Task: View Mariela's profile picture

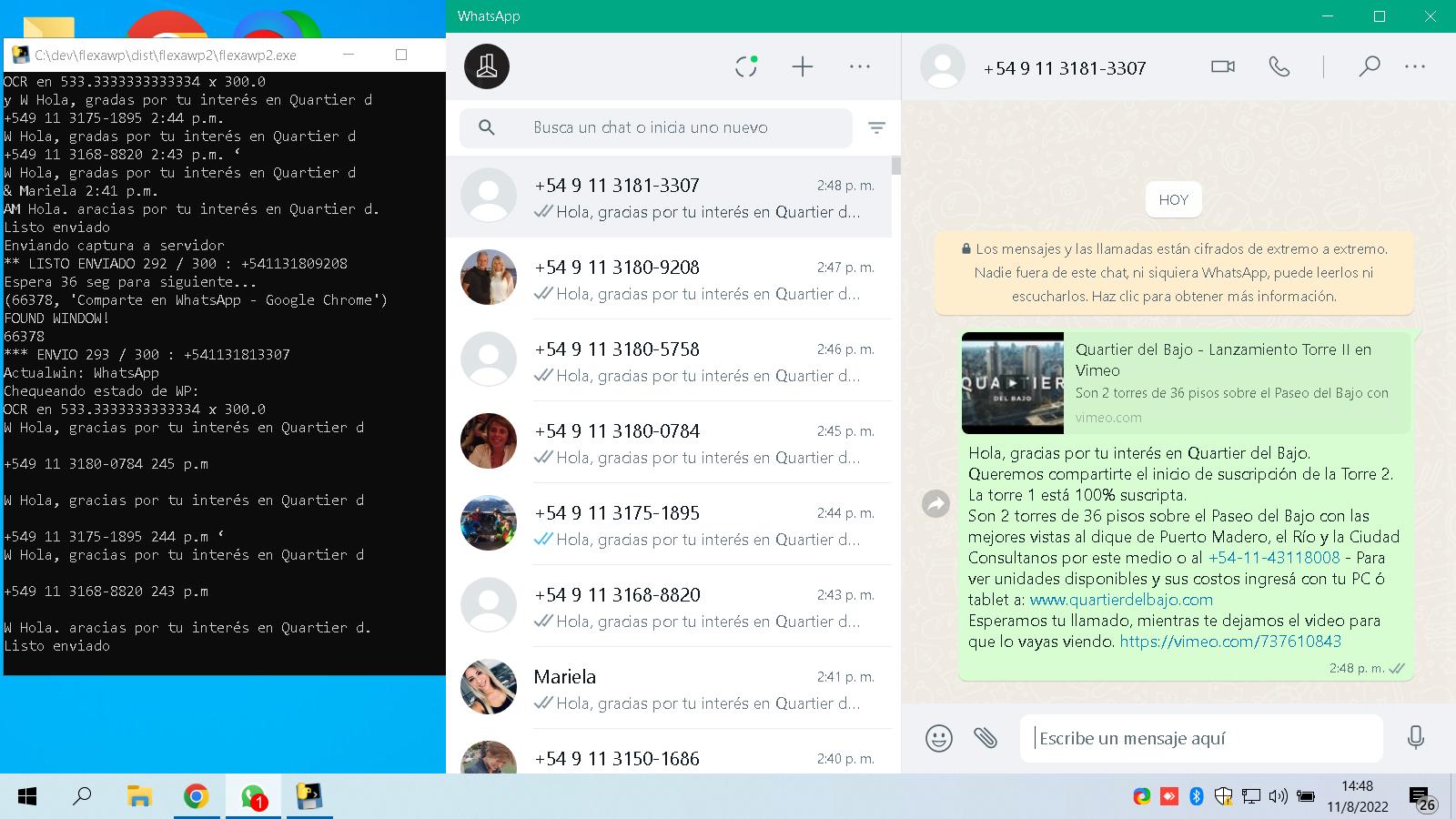Action: click(x=489, y=686)
